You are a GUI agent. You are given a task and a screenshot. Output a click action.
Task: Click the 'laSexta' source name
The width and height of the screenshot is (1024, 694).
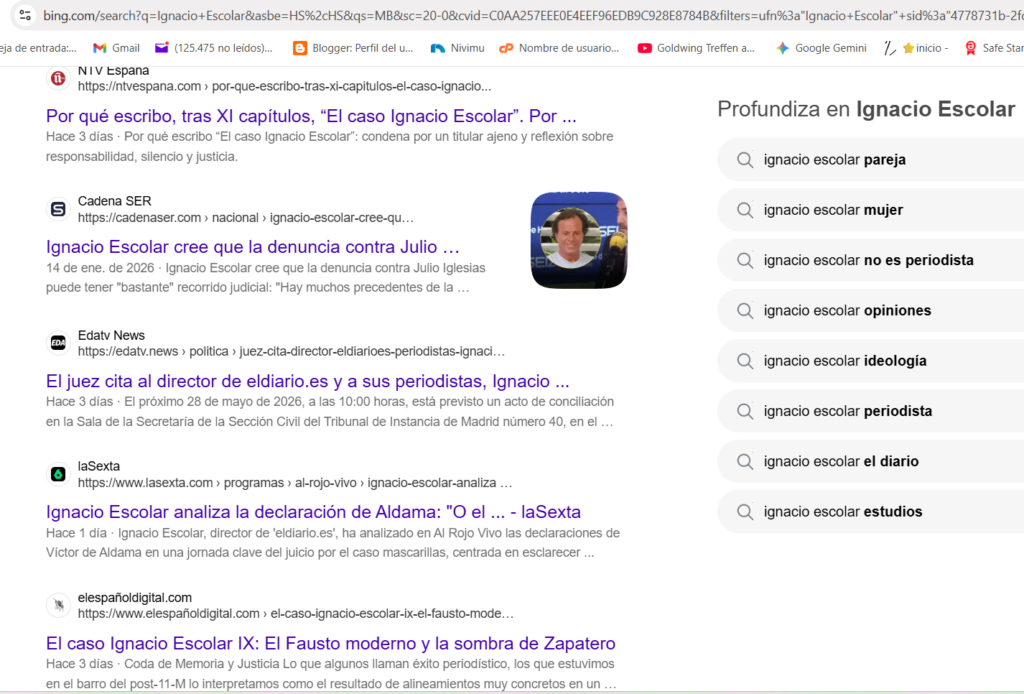coord(99,466)
